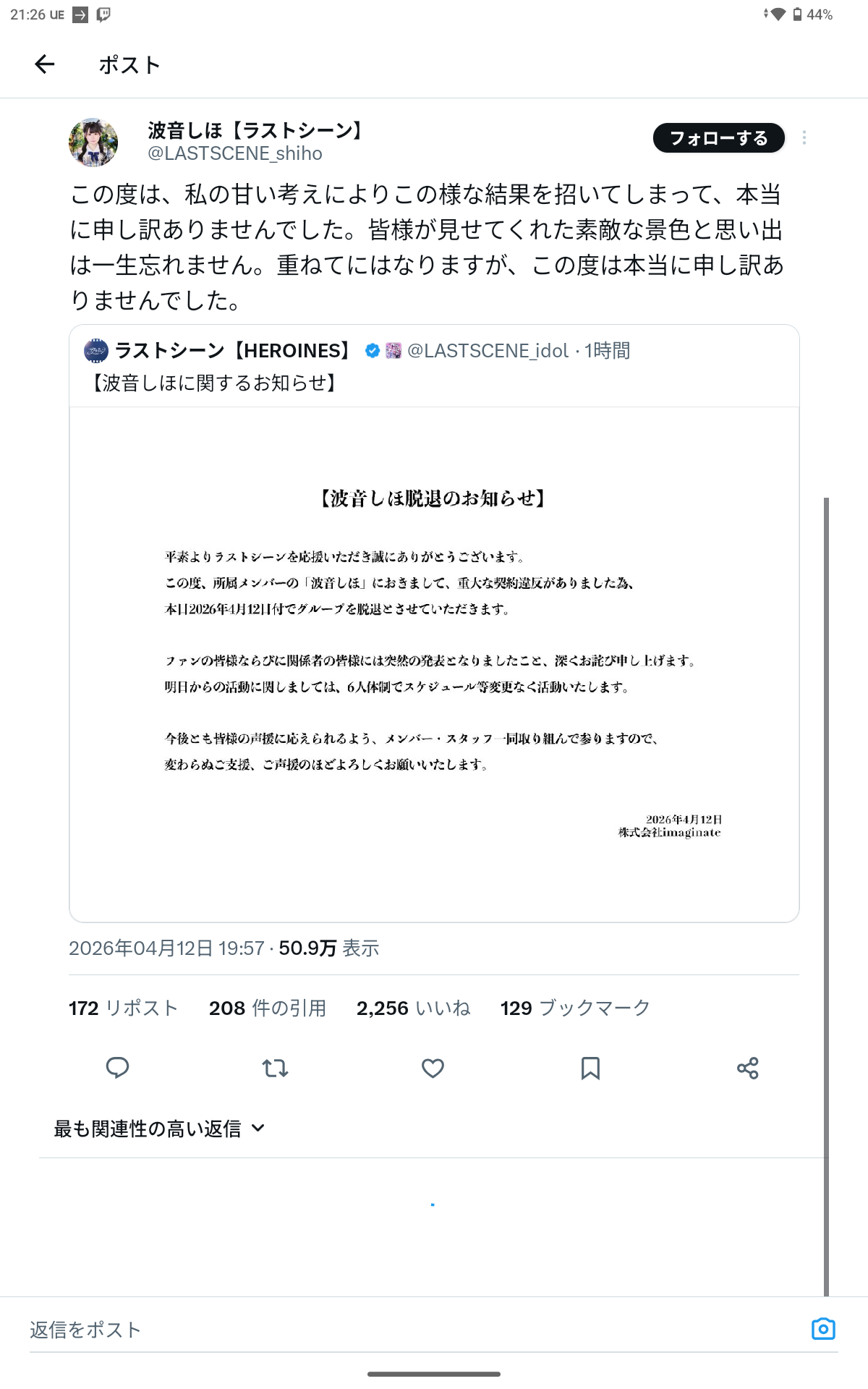The height and width of the screenshot is (1389, 868).
Task: Like the post with the heart icon
Action: click(x=433, y=1068)
